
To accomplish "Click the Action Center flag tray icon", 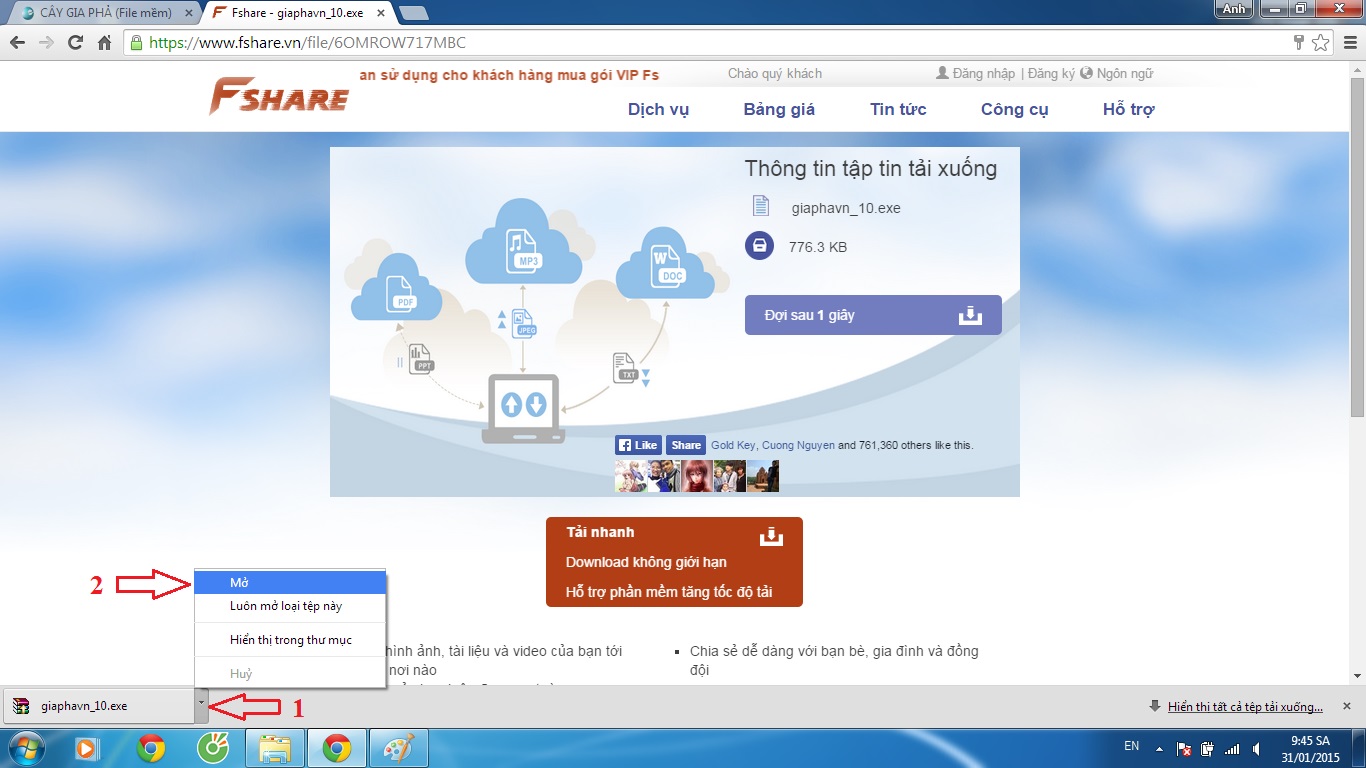I will 1184,748.
